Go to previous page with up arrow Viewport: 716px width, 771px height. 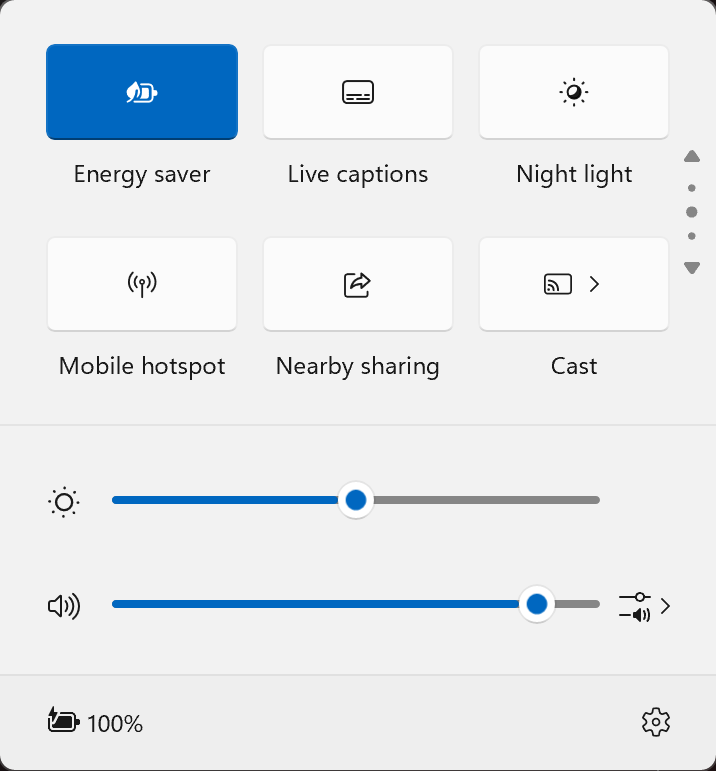click(691, 156)
